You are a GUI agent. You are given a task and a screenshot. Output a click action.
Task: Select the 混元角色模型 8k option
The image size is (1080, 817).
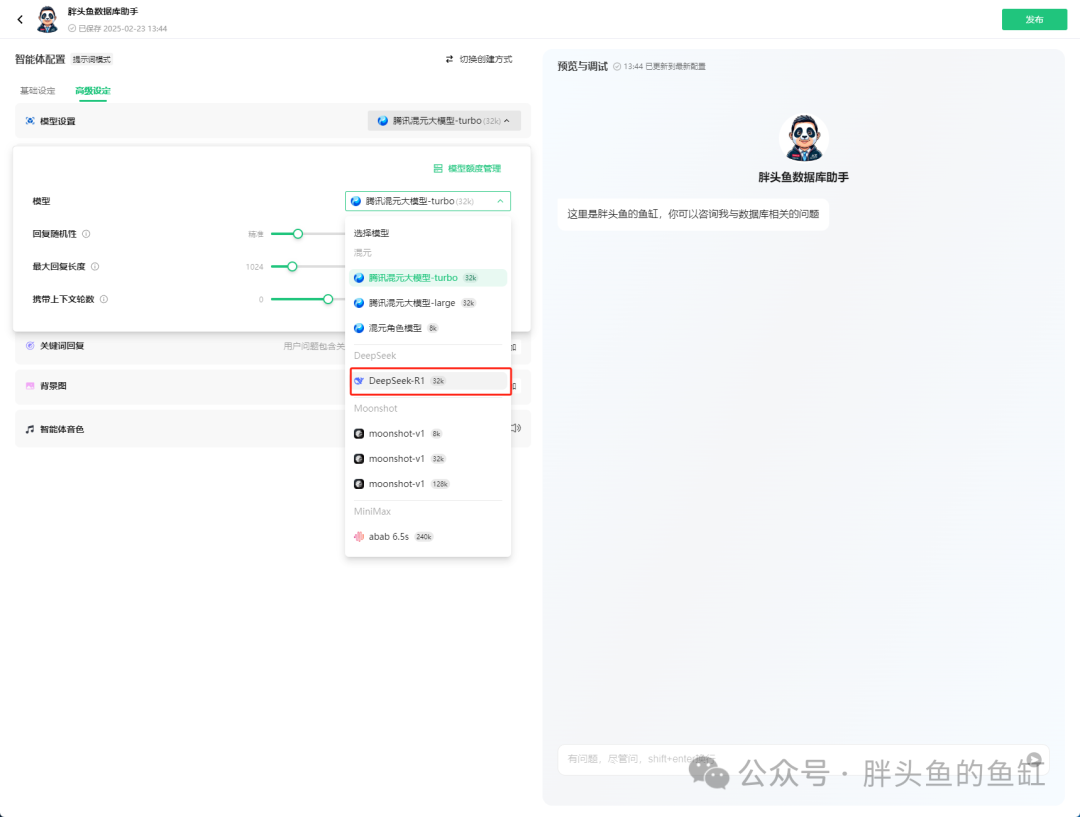[428, 328]
